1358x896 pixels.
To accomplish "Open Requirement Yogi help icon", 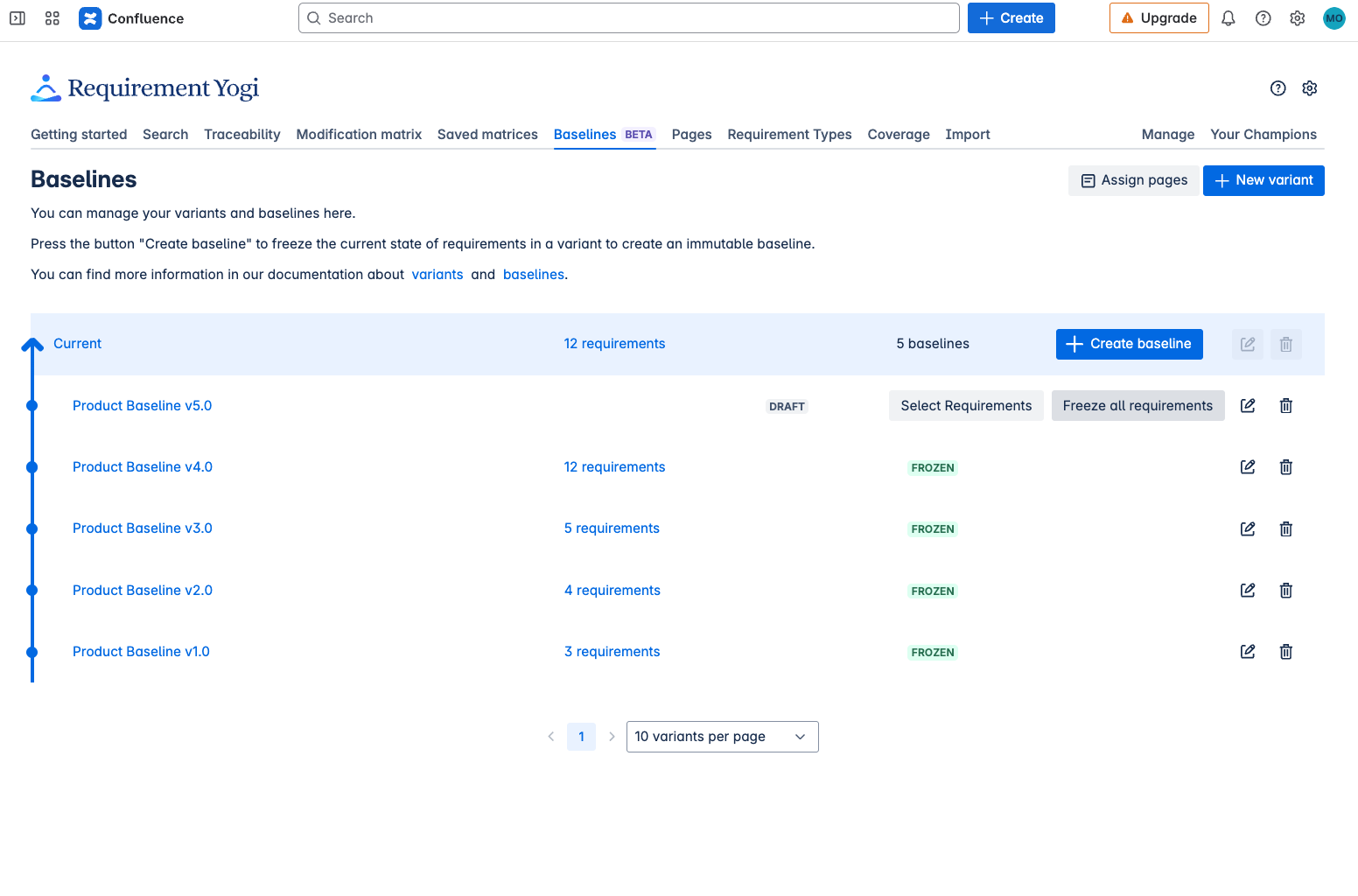I will 1278,88.
